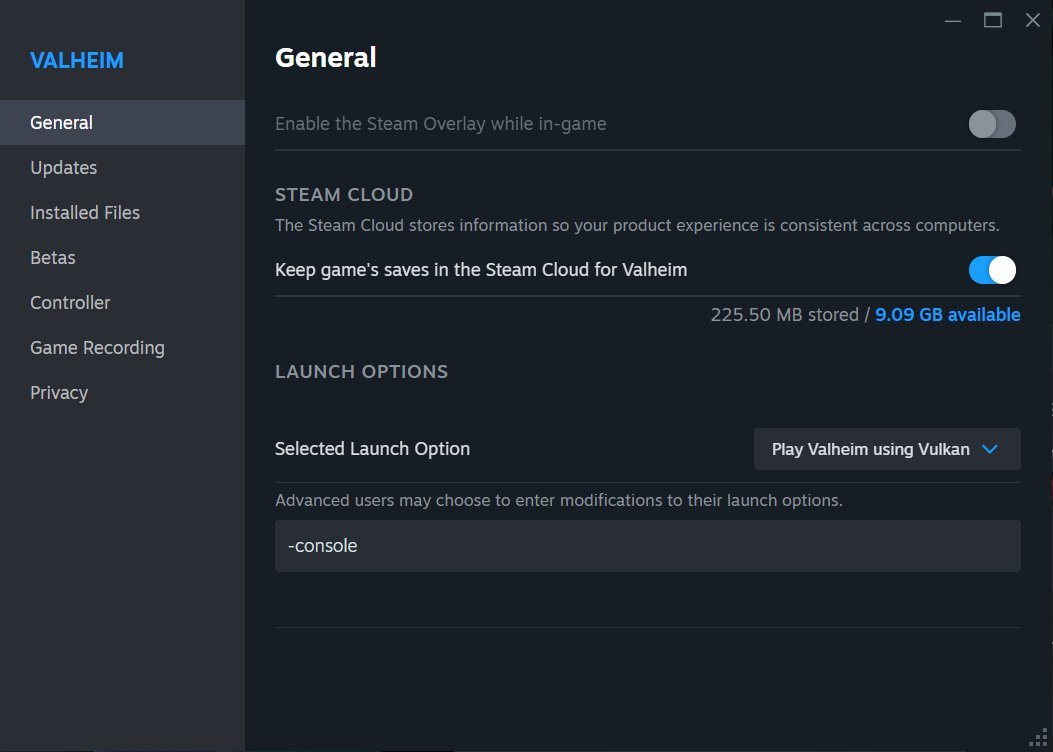Click the minimize window icon
The image size is (1053, 752).
pos(953,20)
